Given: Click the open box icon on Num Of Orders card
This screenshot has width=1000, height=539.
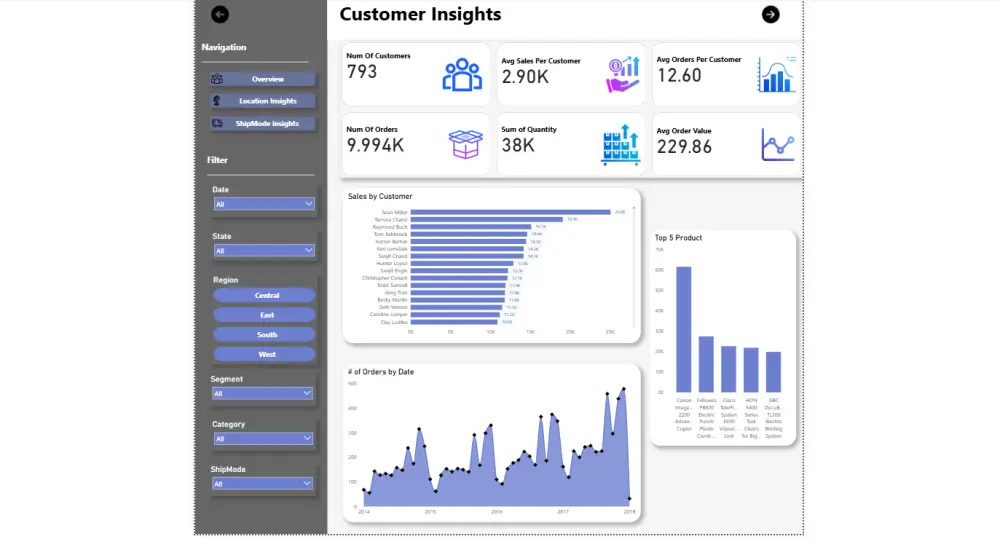Looking at the screenshot, I should [466, 144].
